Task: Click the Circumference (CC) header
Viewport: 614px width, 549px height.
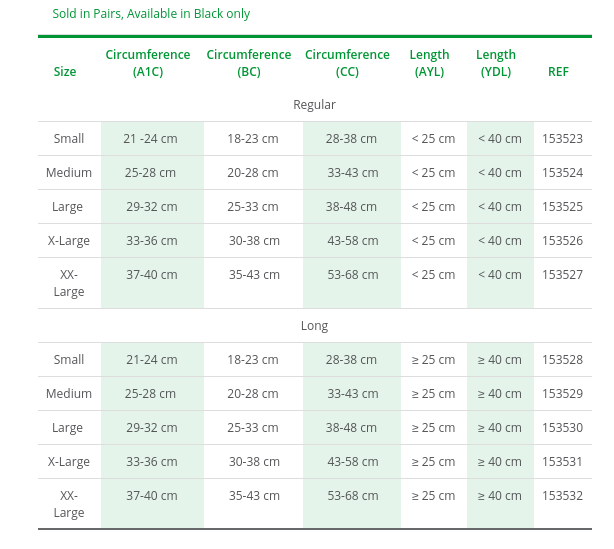Action: [x=347, y=63]
